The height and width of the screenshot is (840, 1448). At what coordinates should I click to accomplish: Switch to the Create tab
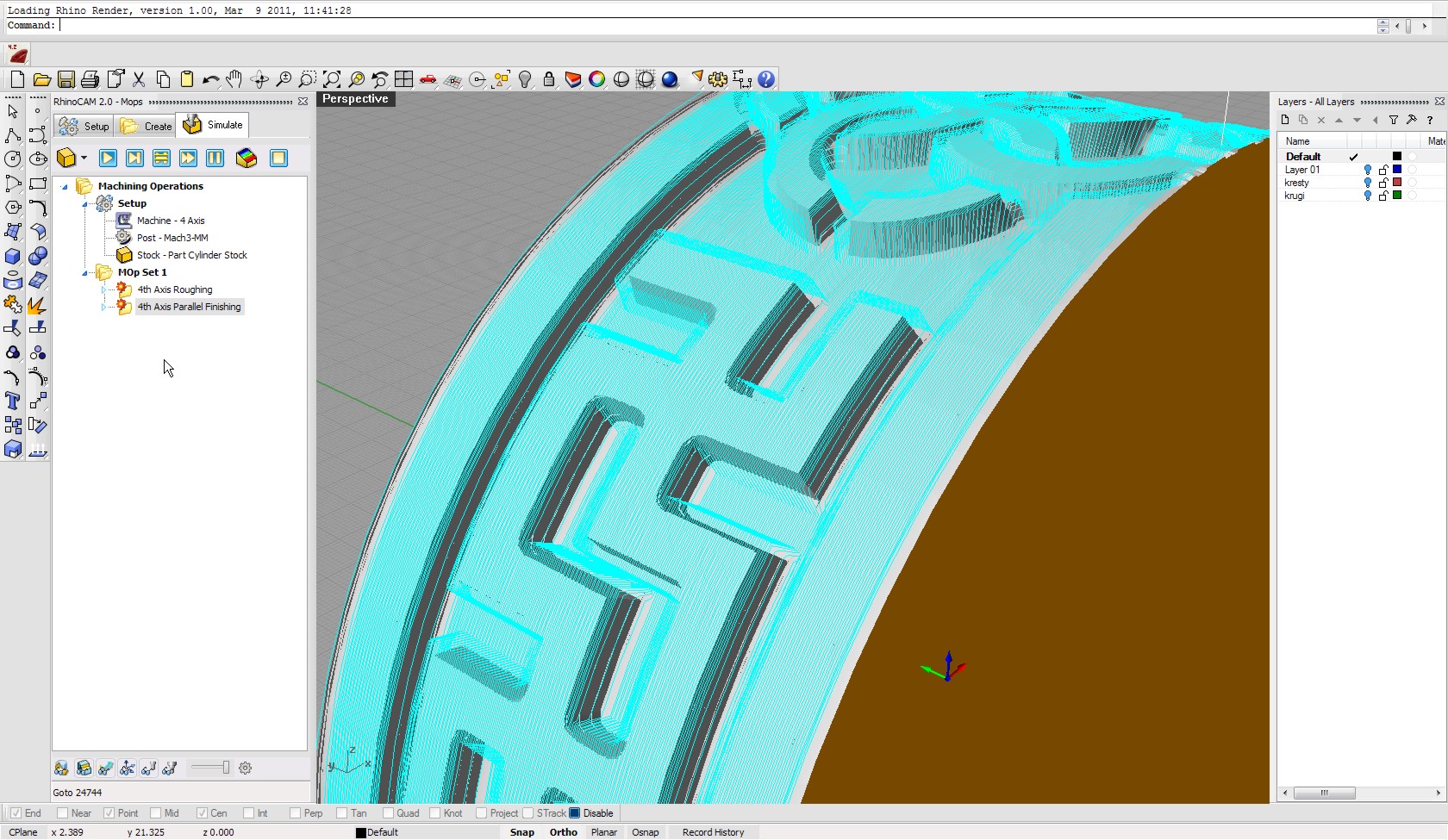(x=147, y=127)
